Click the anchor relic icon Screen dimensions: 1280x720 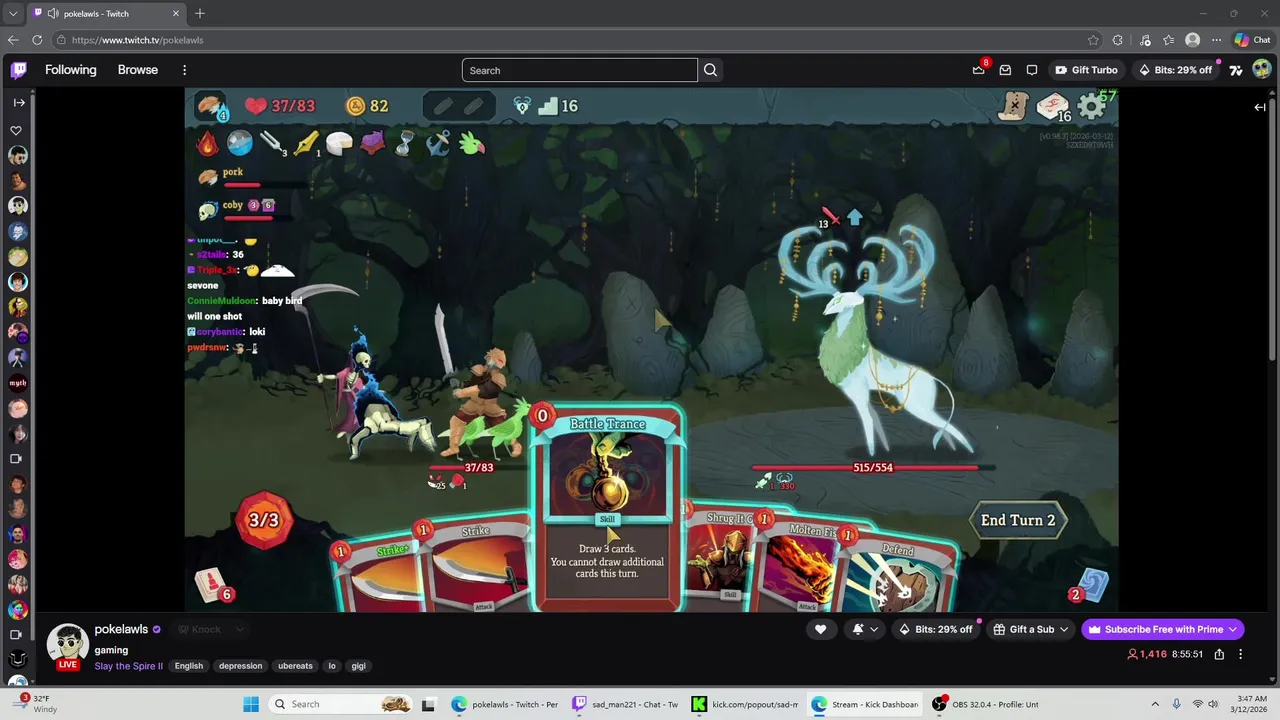click(x=438, y=144)
